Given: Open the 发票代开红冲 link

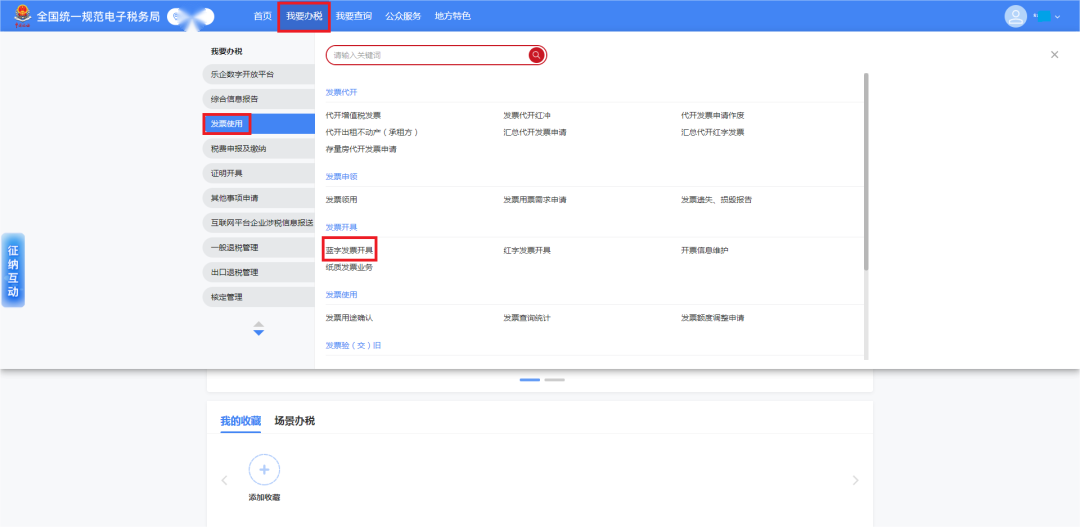Looking at the screenshot, I should [527, 116].
